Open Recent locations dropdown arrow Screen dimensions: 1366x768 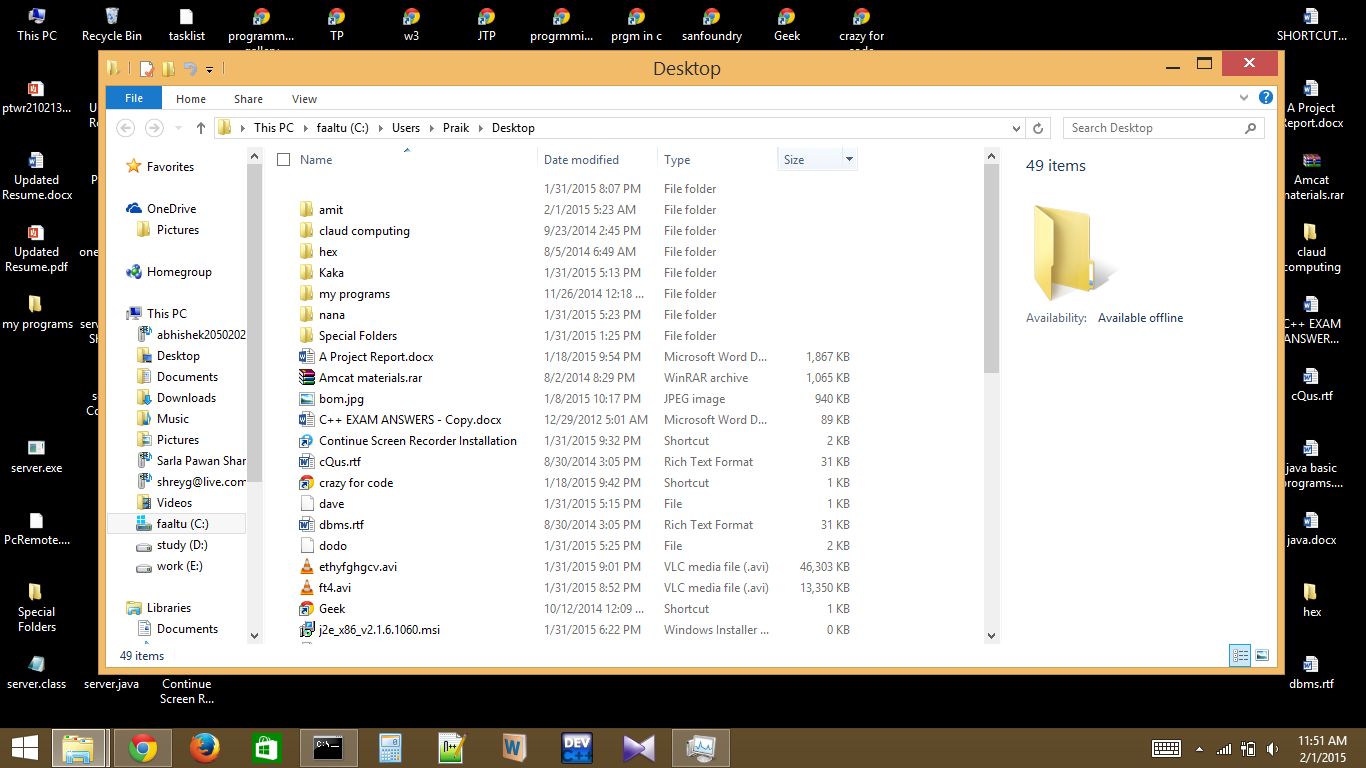point(179,128)
